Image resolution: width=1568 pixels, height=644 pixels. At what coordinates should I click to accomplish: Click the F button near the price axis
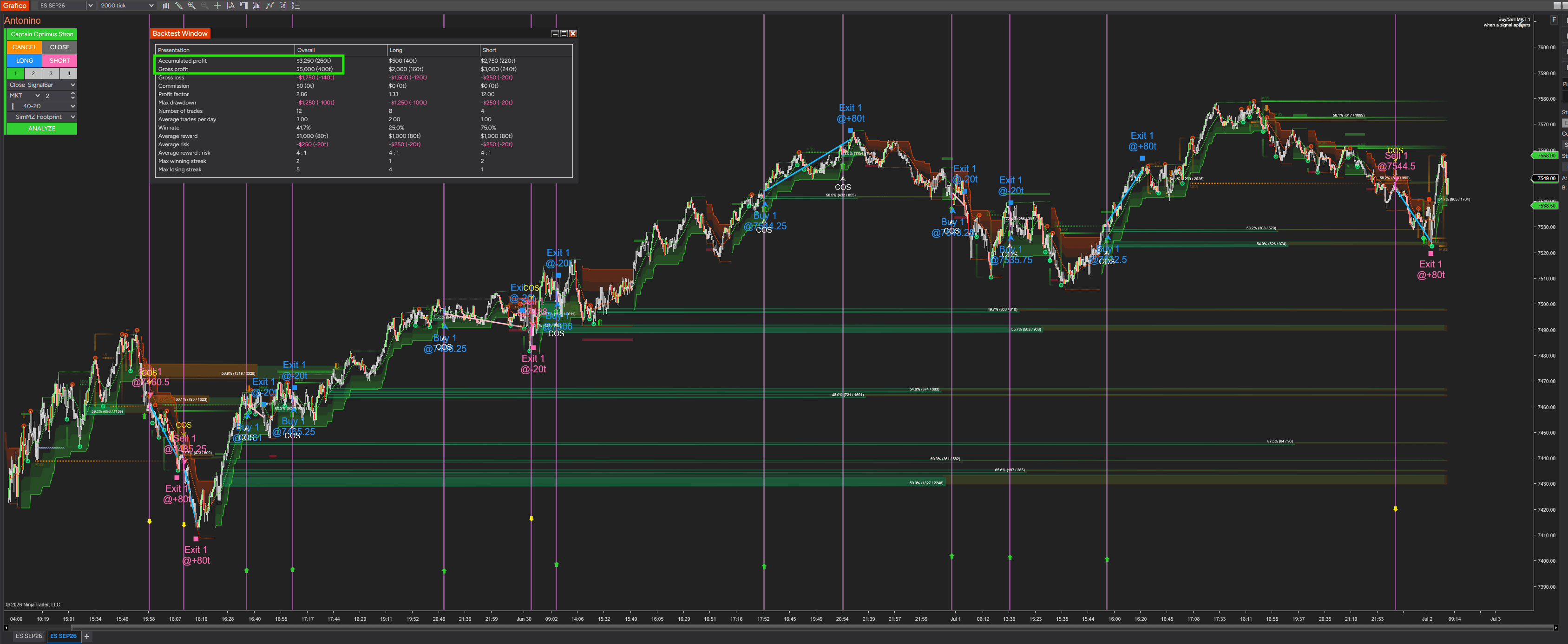coord(1554,20)
